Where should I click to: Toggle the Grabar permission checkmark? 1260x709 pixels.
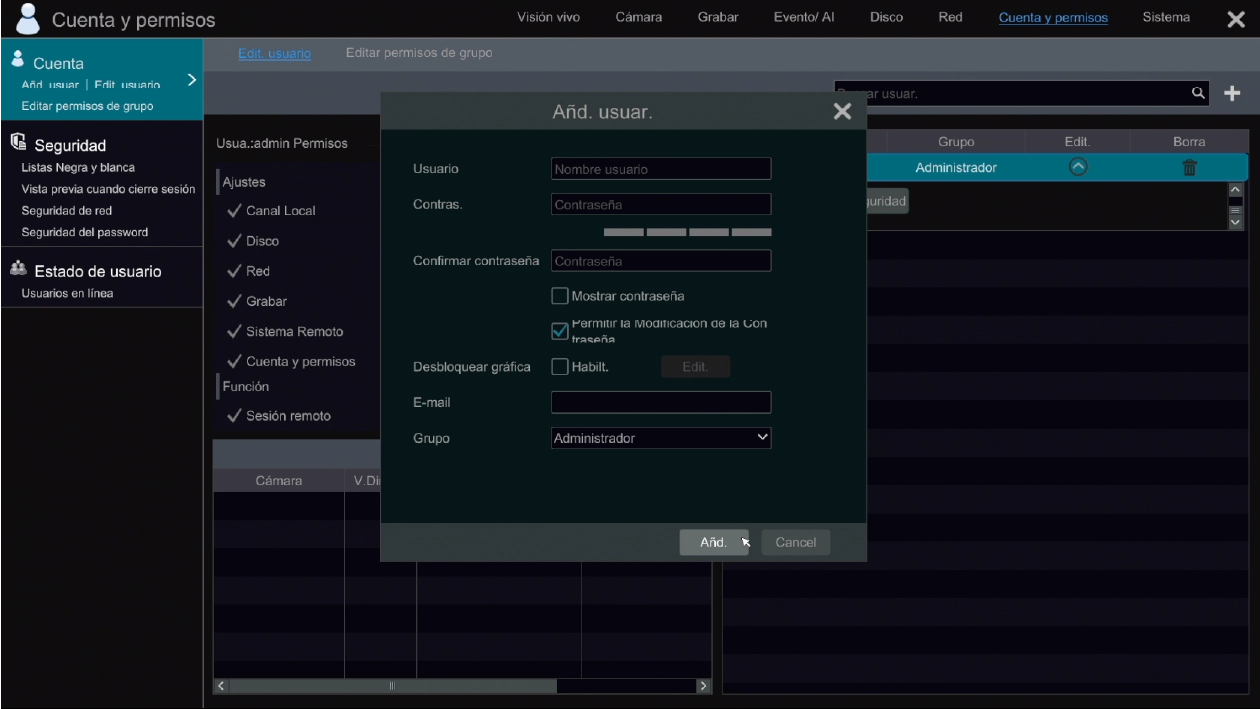click(x=234, y=301)
